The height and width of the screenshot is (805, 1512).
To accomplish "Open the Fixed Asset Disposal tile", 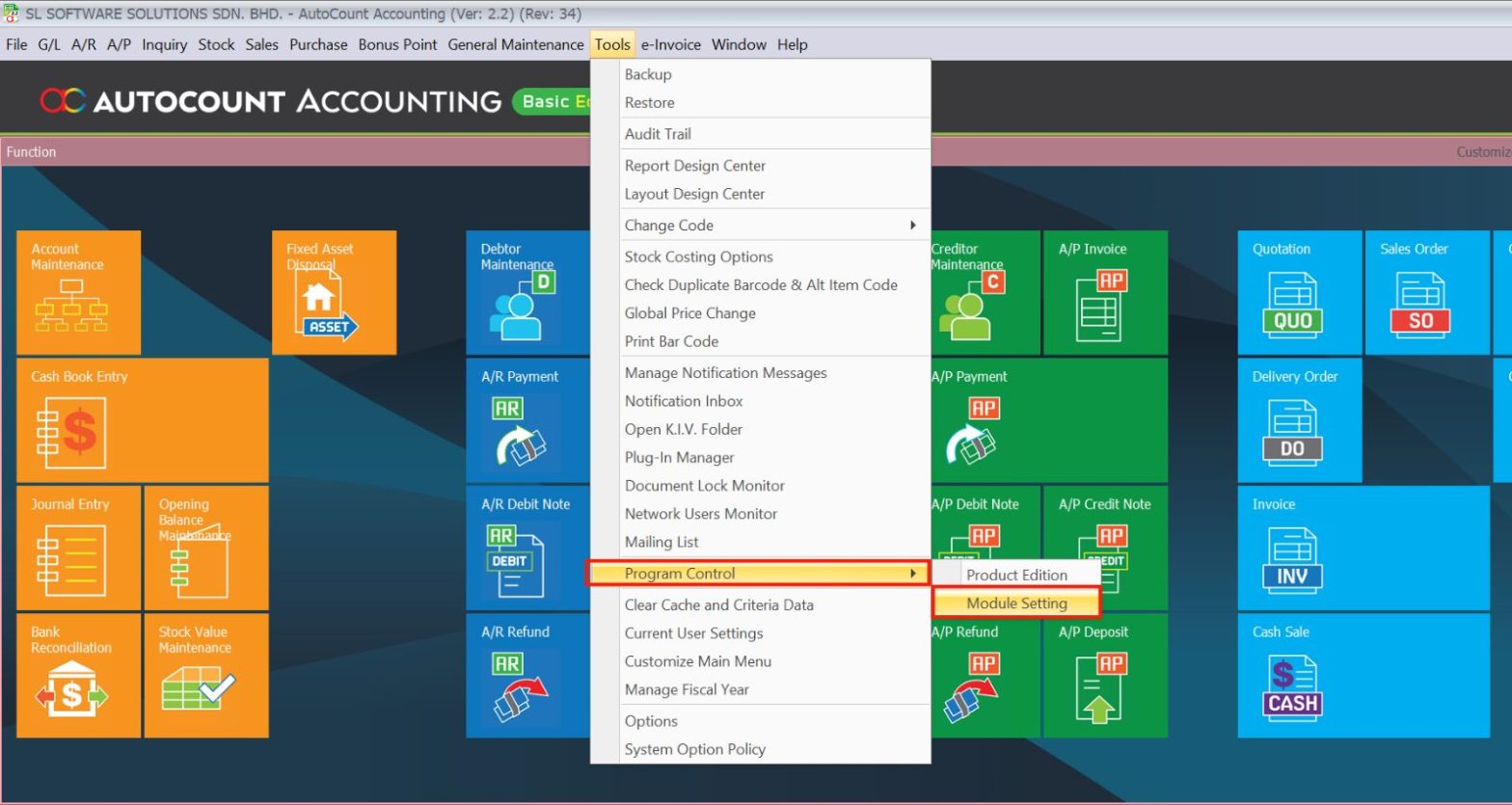I will [334, 292].
